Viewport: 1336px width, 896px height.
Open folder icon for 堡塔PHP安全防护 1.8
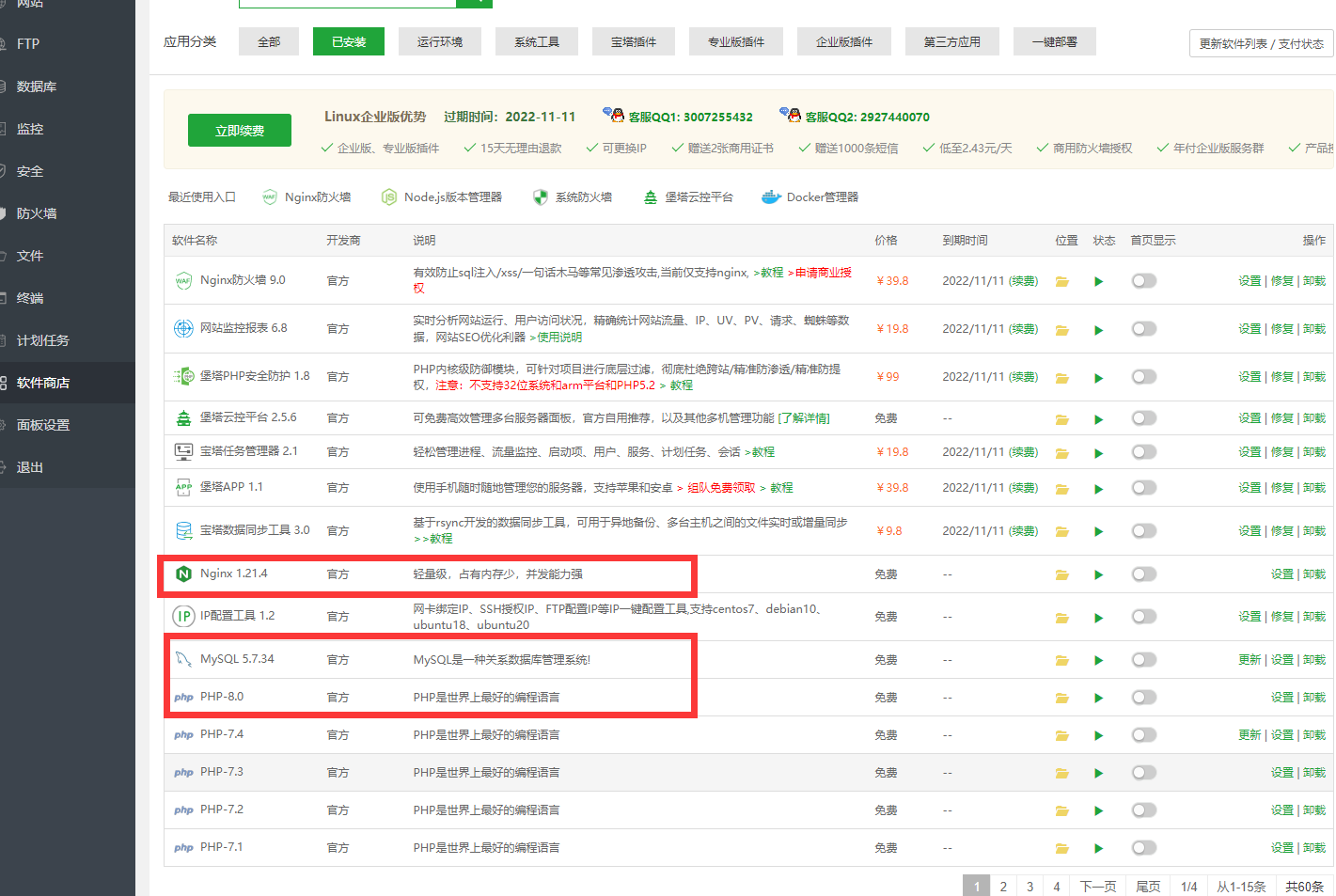coord(1061,378)
